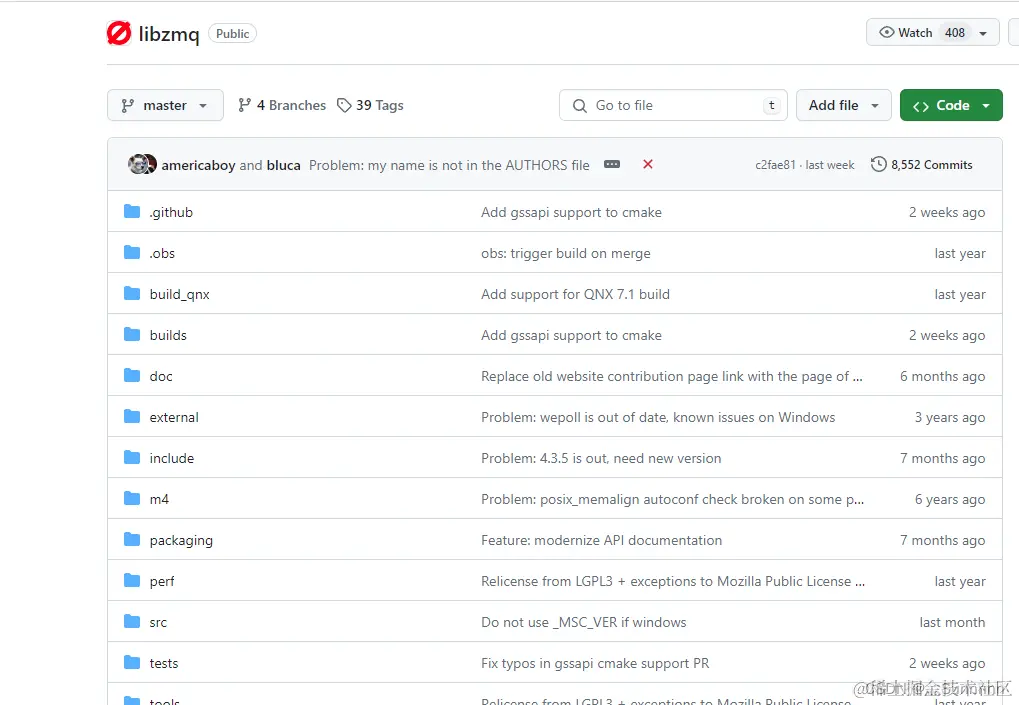Image resolution: width=1019 pixels, height=705 pixels.
Task: Open commit 'Fix typos in gssapi cmake support PR'
Action: click(595, 663)
